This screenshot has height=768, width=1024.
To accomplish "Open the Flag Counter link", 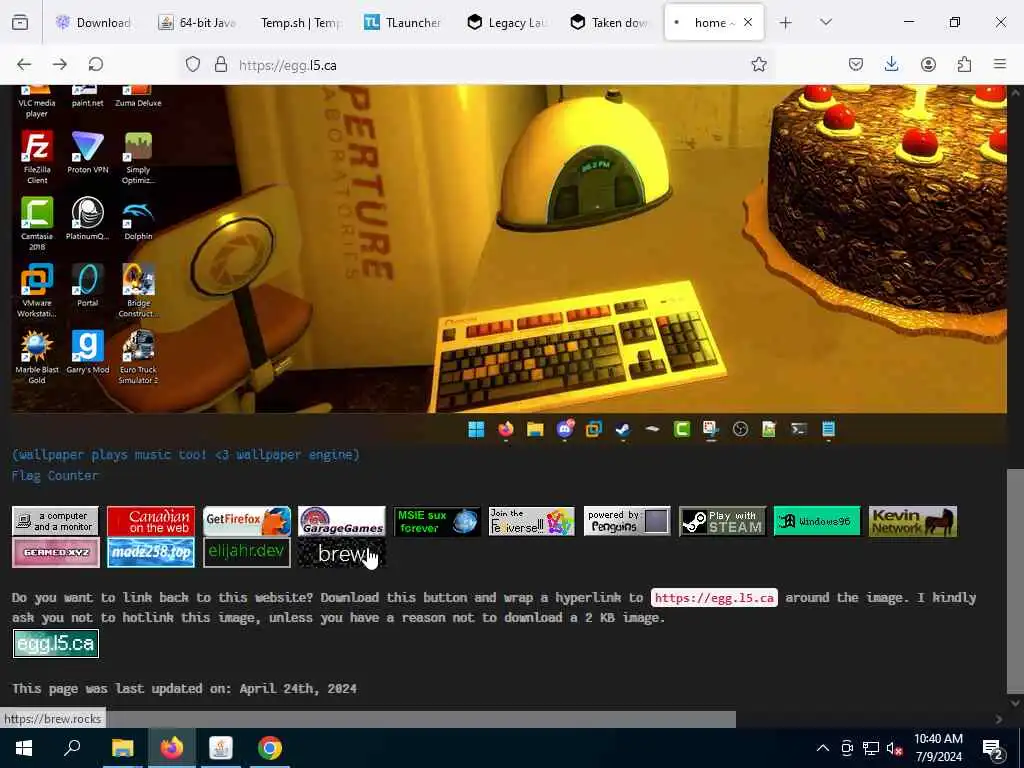I will (x=55, y=476).
